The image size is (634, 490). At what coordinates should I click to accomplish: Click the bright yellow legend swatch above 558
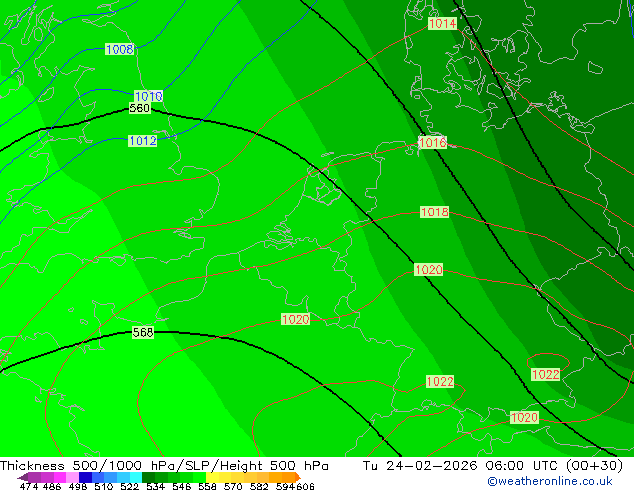(212, 477)
